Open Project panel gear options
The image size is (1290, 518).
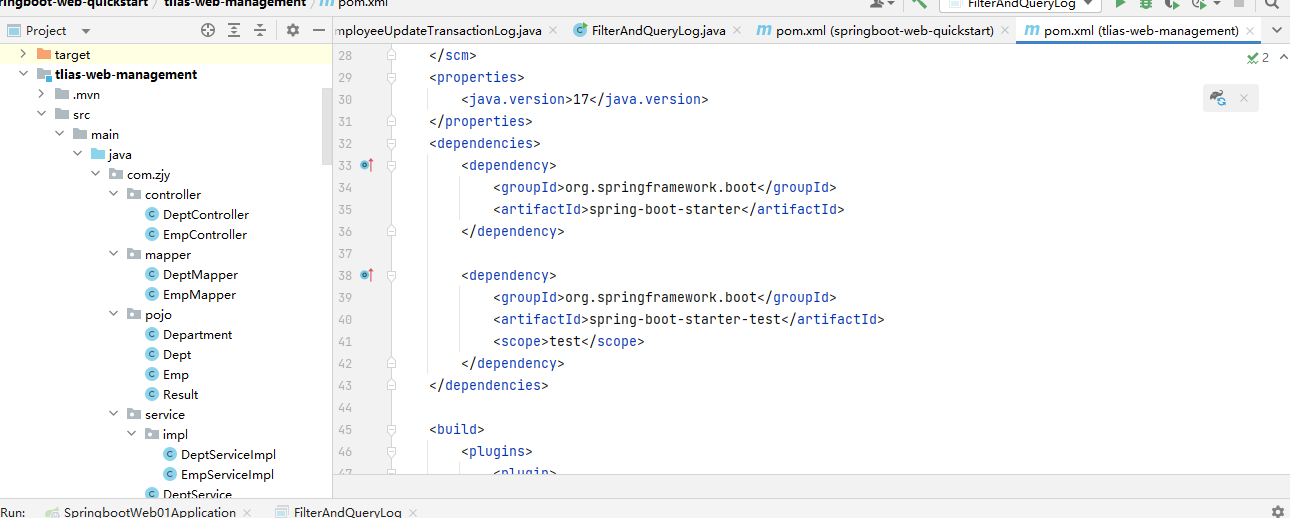(x=293, y=31)
